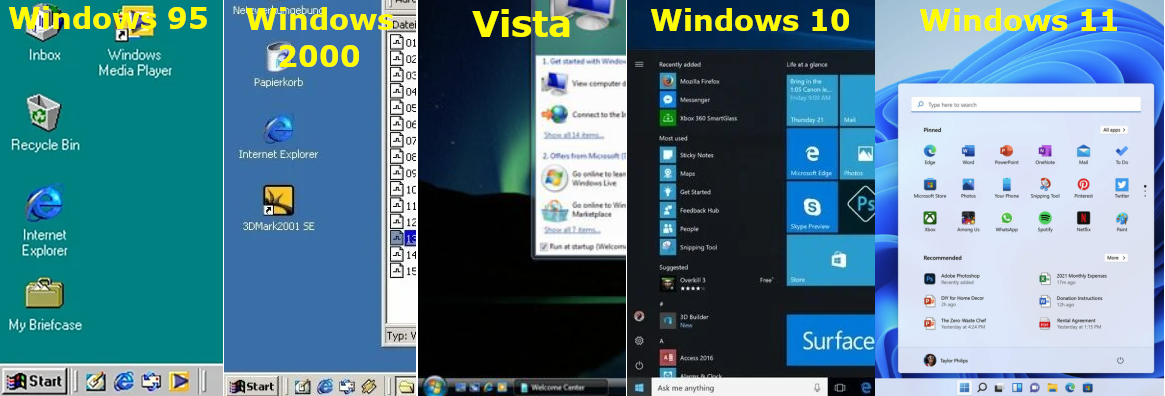Launch Snipping Tool in Windows 10 Start menu
The image size is (1165, 396).
point(688,247)
